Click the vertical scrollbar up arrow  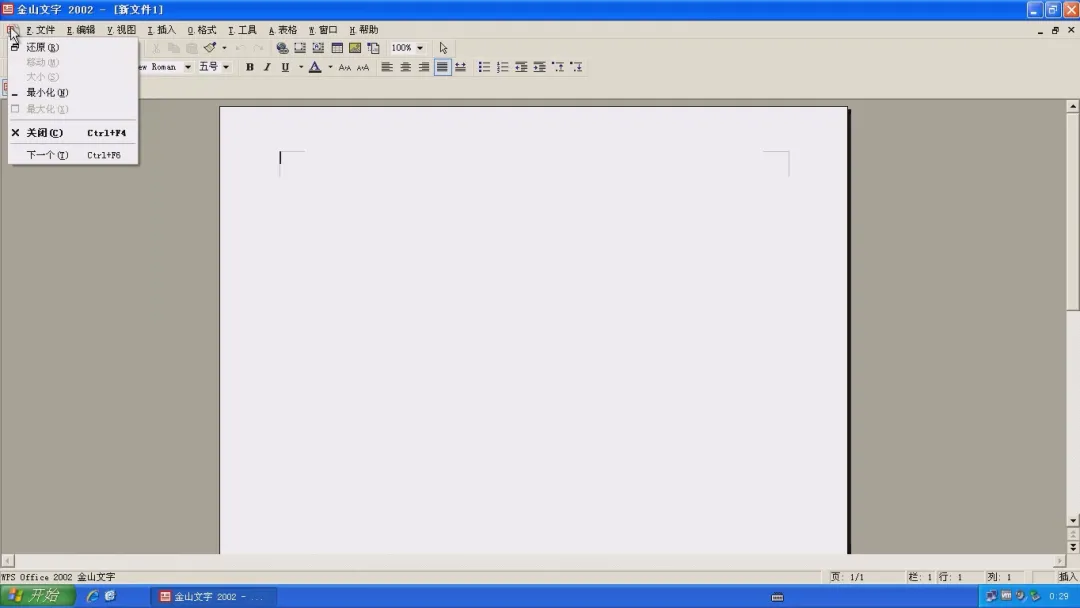[x=1072, y=106]
